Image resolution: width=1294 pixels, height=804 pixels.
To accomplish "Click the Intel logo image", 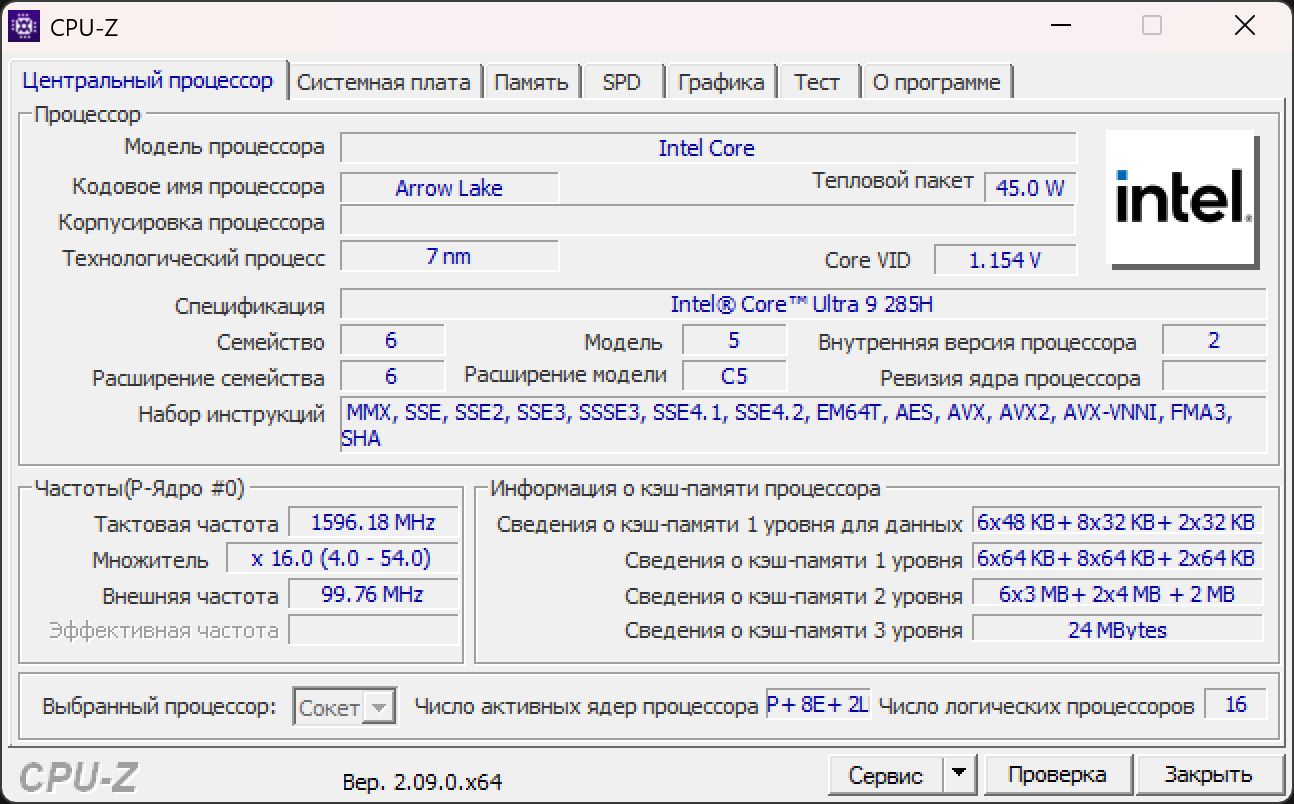I will pos(1184,199).
